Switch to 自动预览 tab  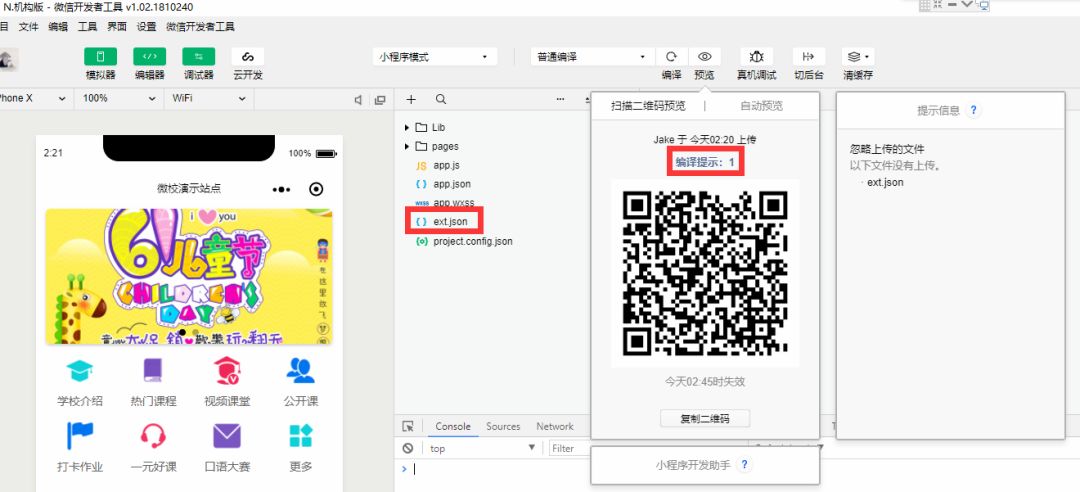click(761, 105)
